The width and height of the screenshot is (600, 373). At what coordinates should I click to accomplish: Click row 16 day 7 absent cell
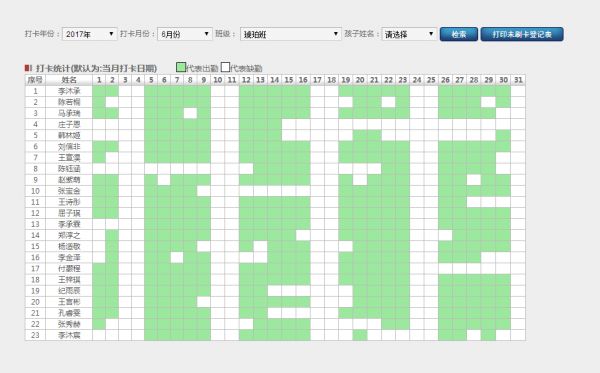177,257
